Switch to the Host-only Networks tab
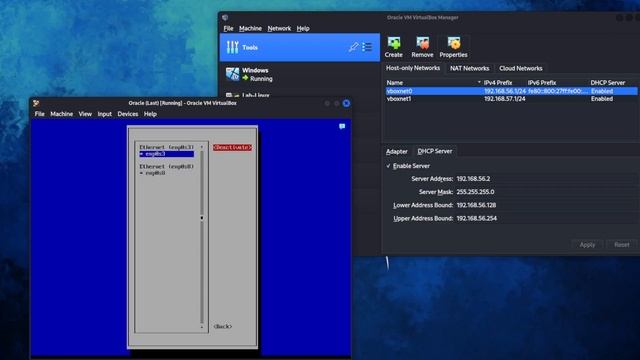The height and width of the screenshot is (360, 640). [x=413, y=68]
